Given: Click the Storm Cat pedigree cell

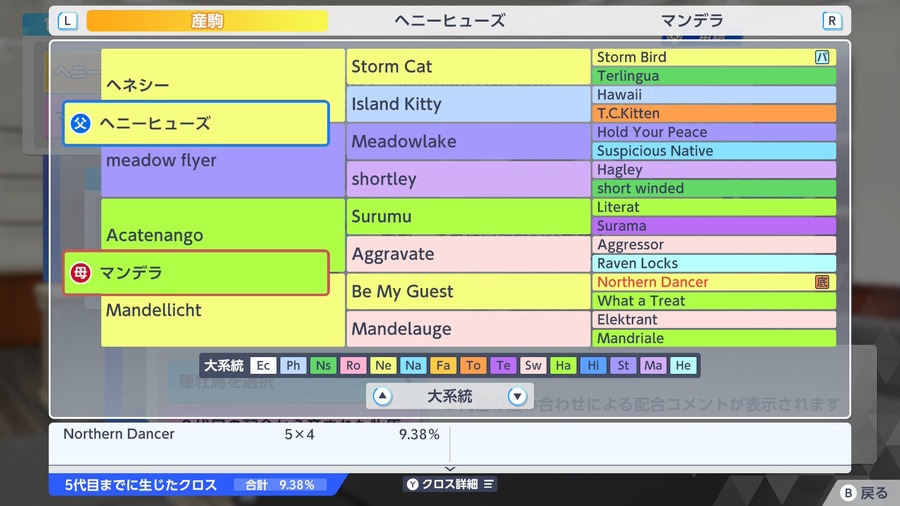Looking at the screenshot, I should [x=468, y=67].
